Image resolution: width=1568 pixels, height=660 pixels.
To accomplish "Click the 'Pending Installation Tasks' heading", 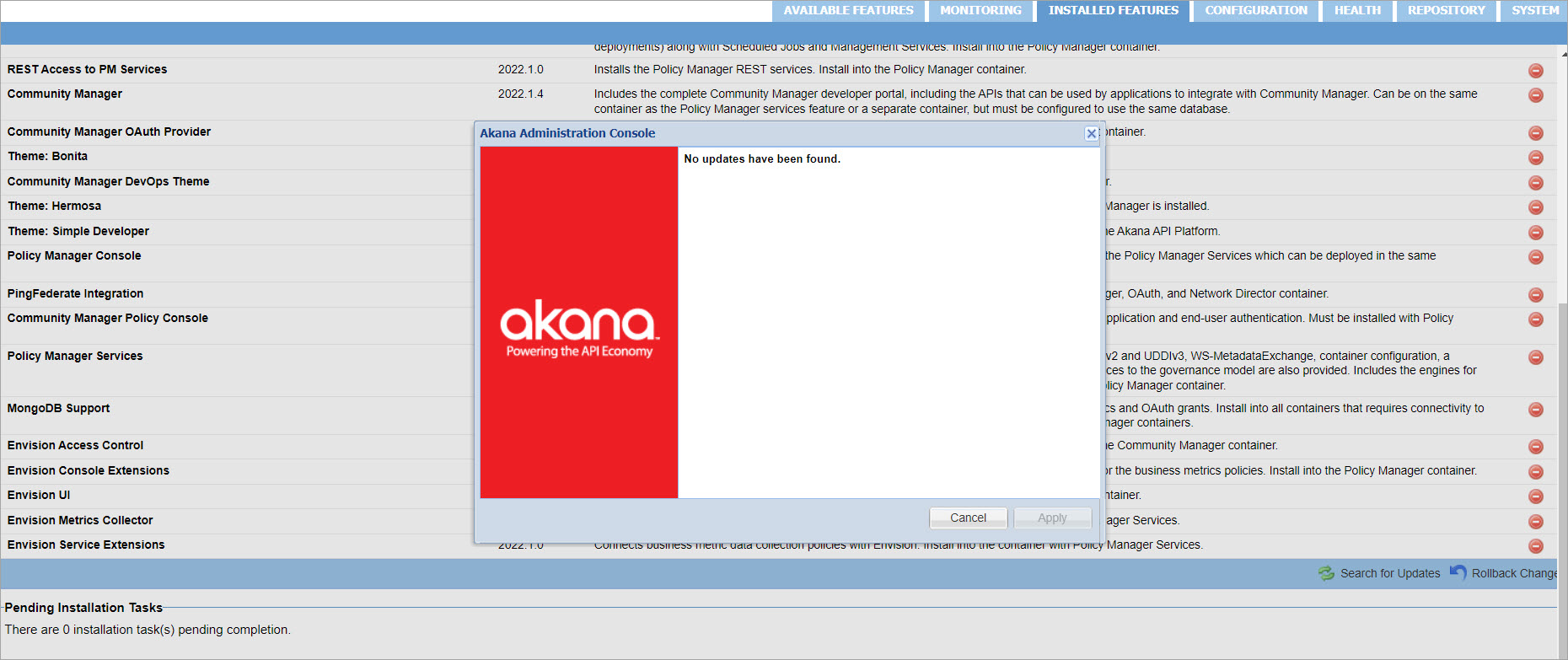I will click(x=83, y=608).
